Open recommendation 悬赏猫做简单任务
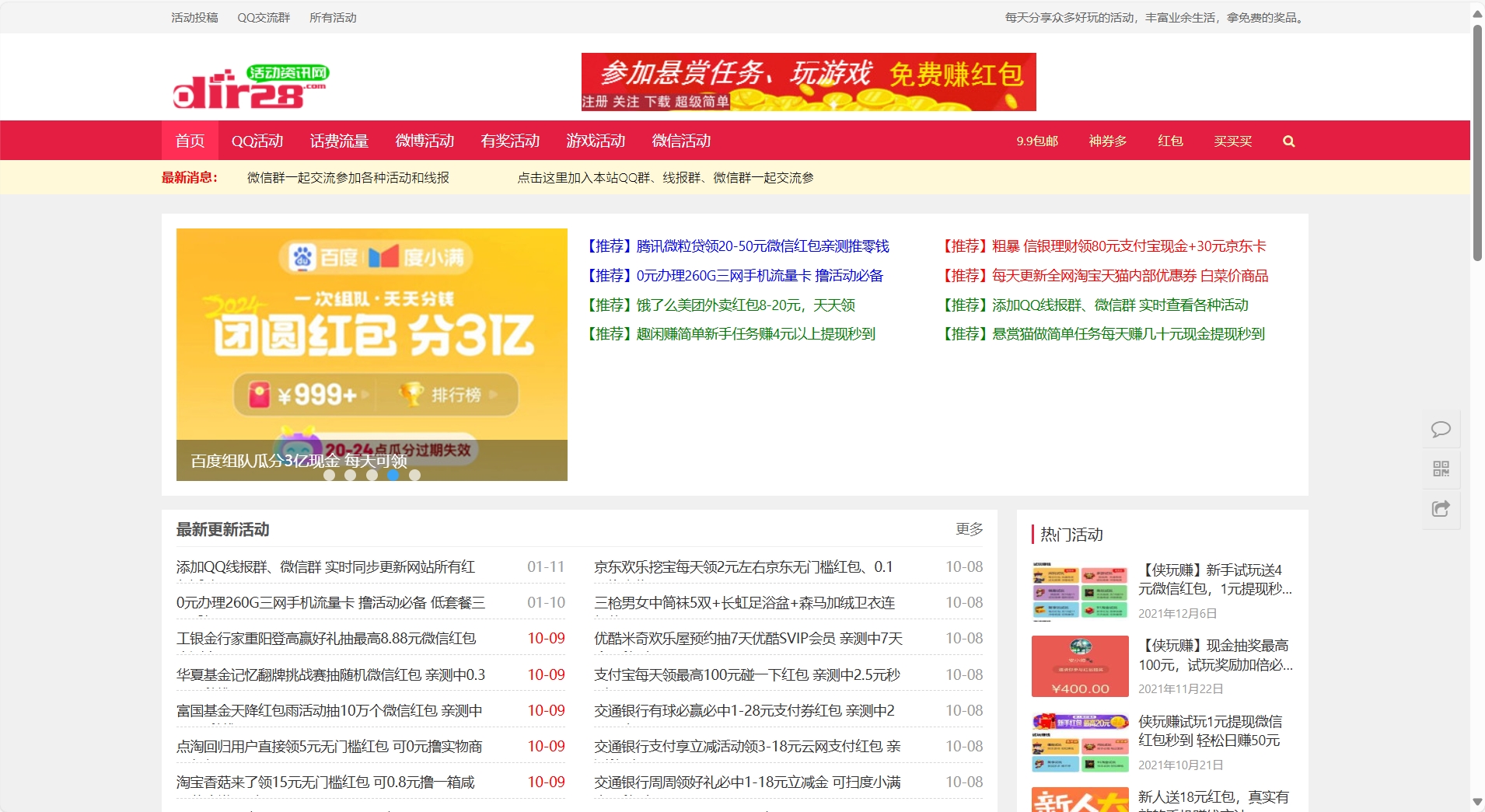The width and height of the screenshot is (1485, 812). (x=1102, y=334)
